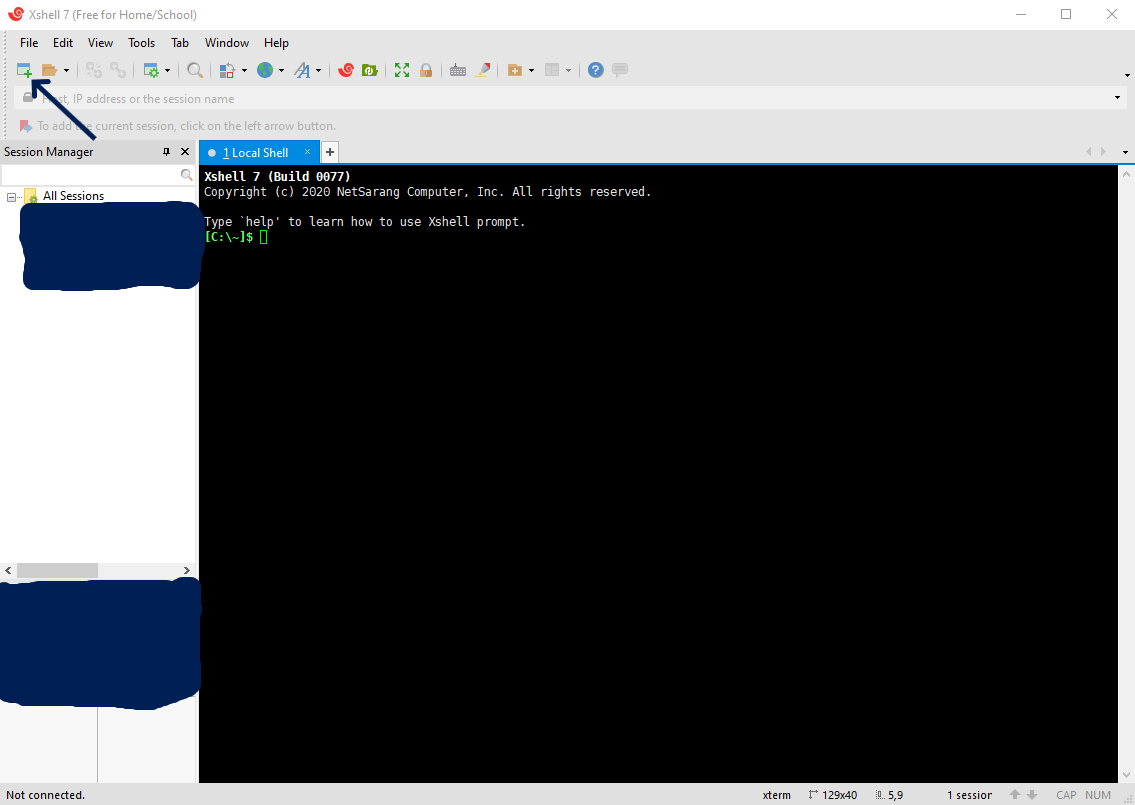1135x805 pixels.
Task: Click the Find magnifier toolbar icon
Action: 195,70
